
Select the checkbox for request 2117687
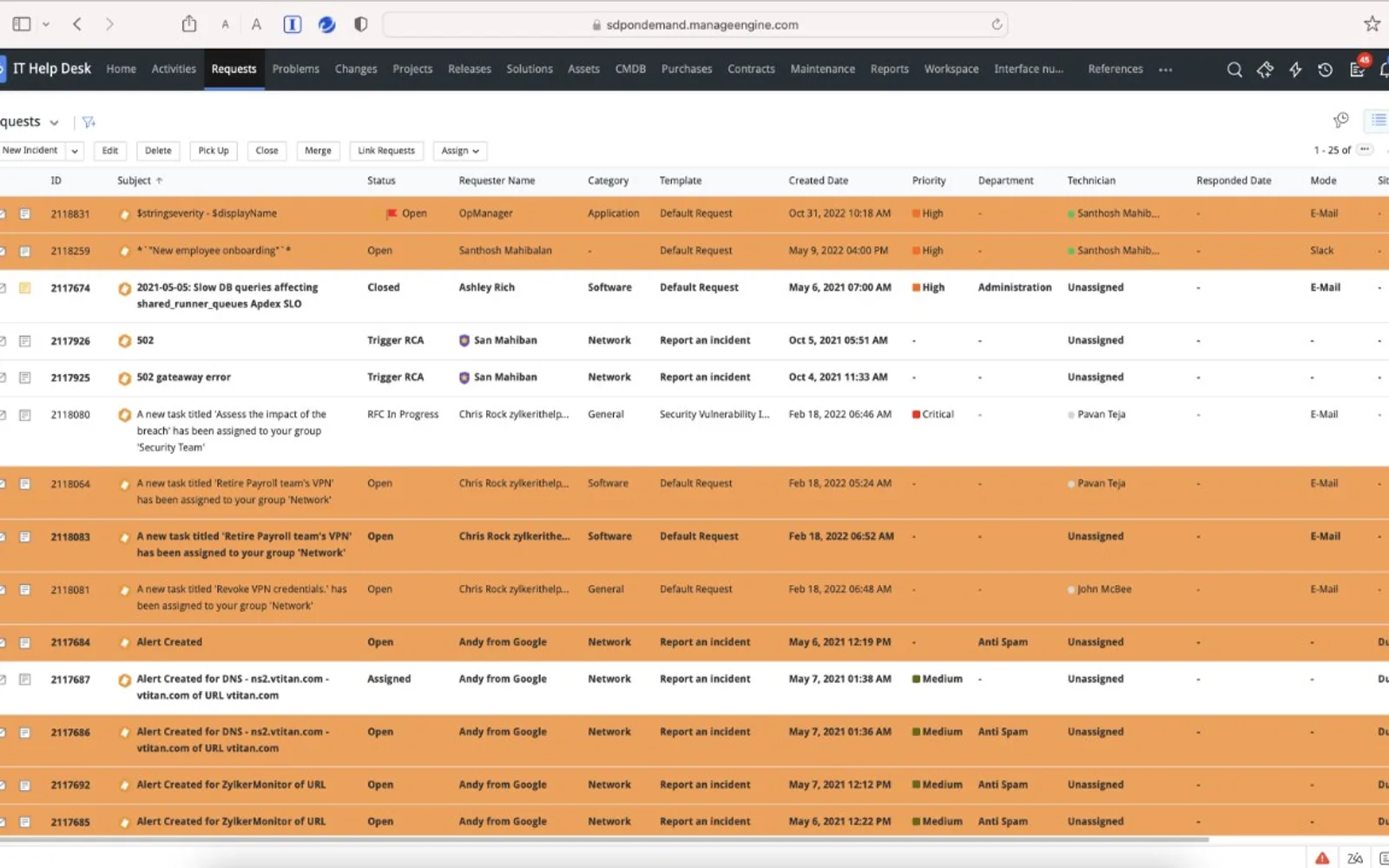point(3,680)
